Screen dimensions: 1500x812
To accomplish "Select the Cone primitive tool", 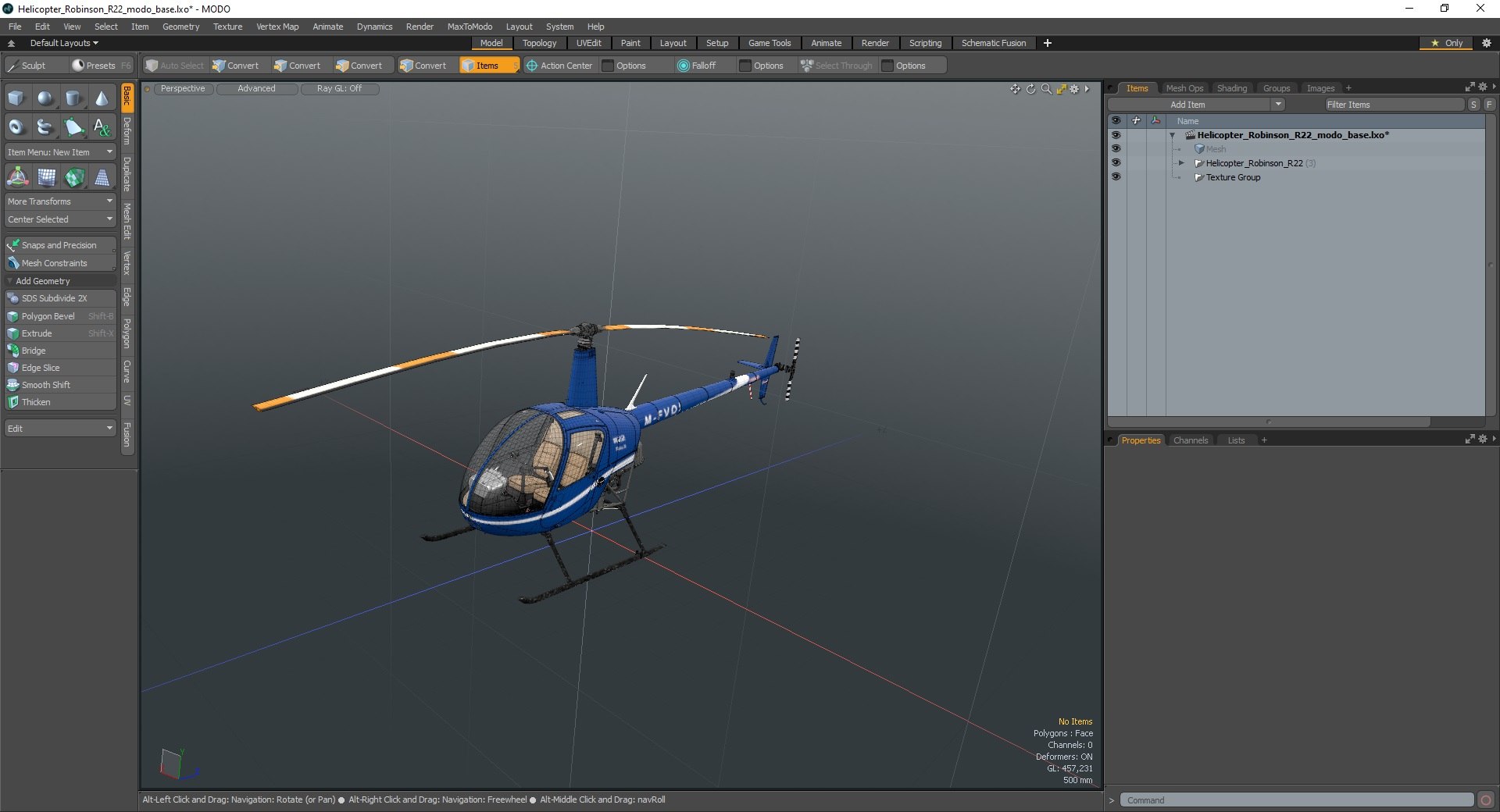I will (x=102, y=98).
